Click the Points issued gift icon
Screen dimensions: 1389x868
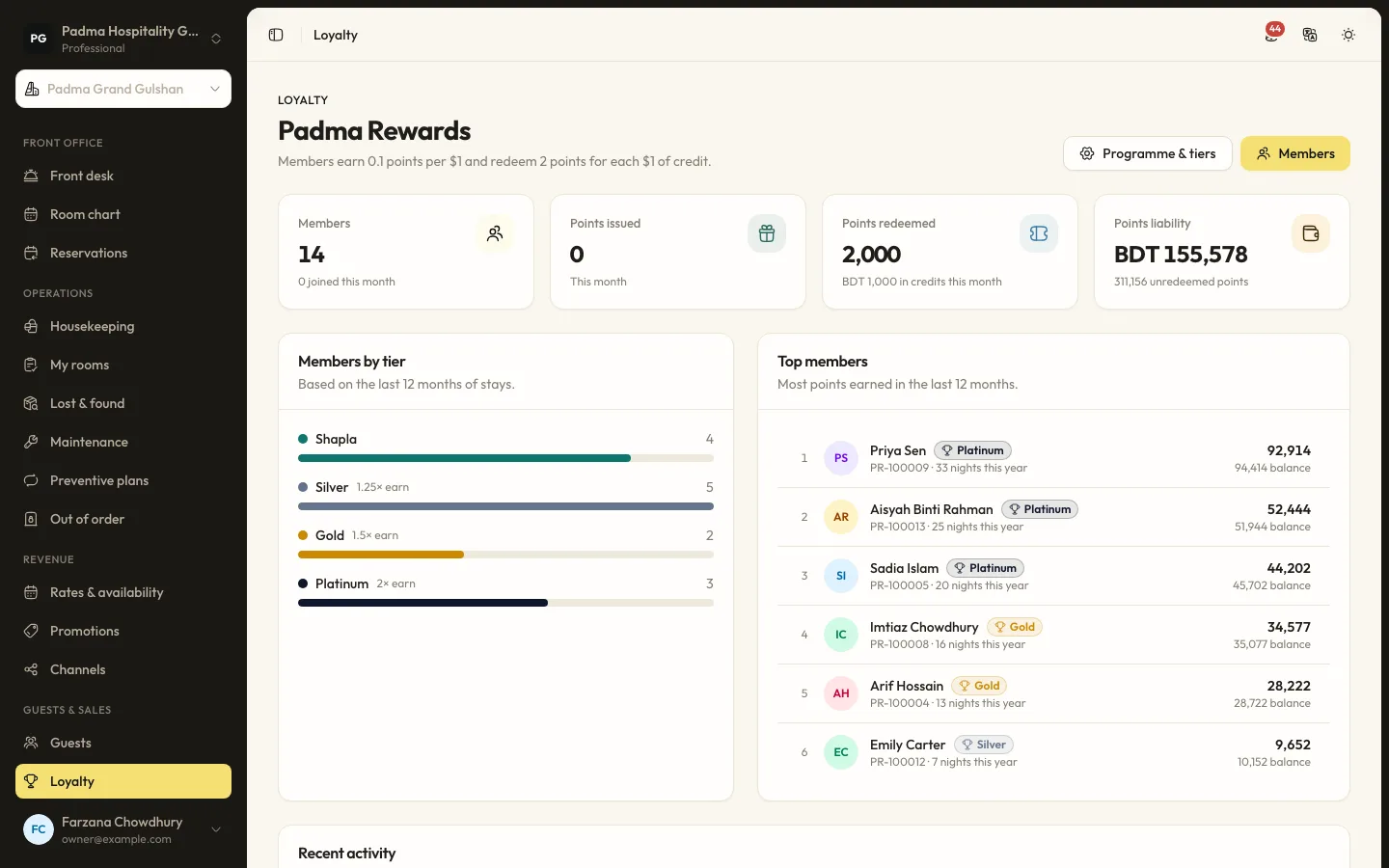pyautogui.click(x=767, y=233)
